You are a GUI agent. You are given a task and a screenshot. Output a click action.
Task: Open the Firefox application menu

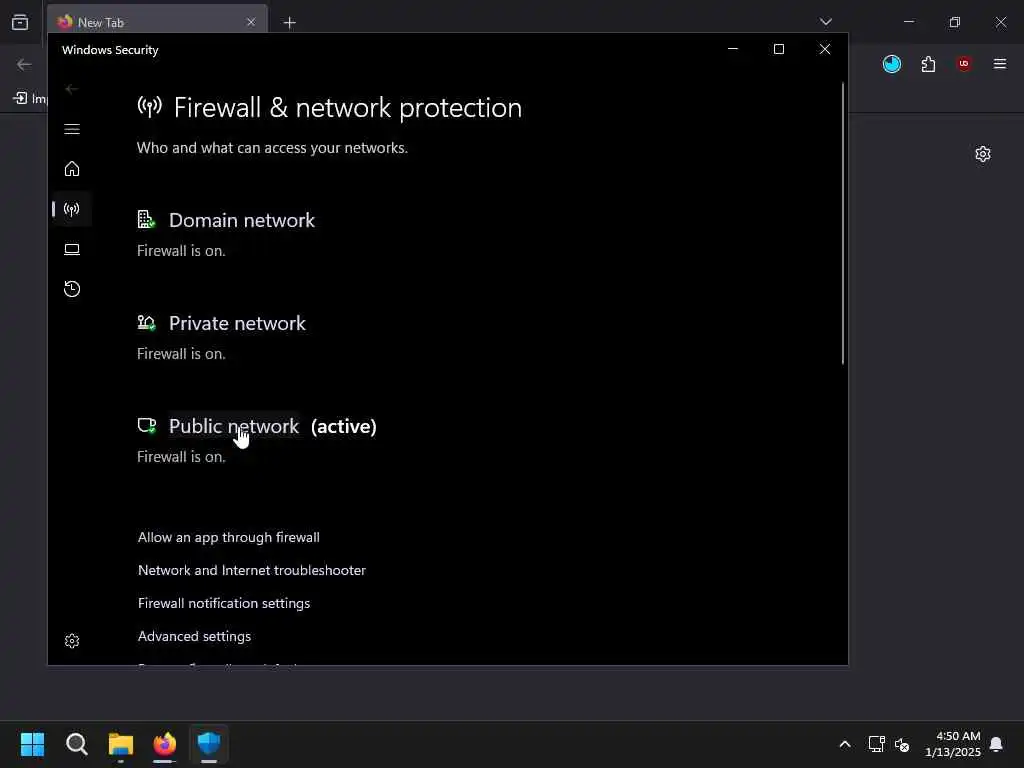pyautogui.click(x=1000, y=64)
